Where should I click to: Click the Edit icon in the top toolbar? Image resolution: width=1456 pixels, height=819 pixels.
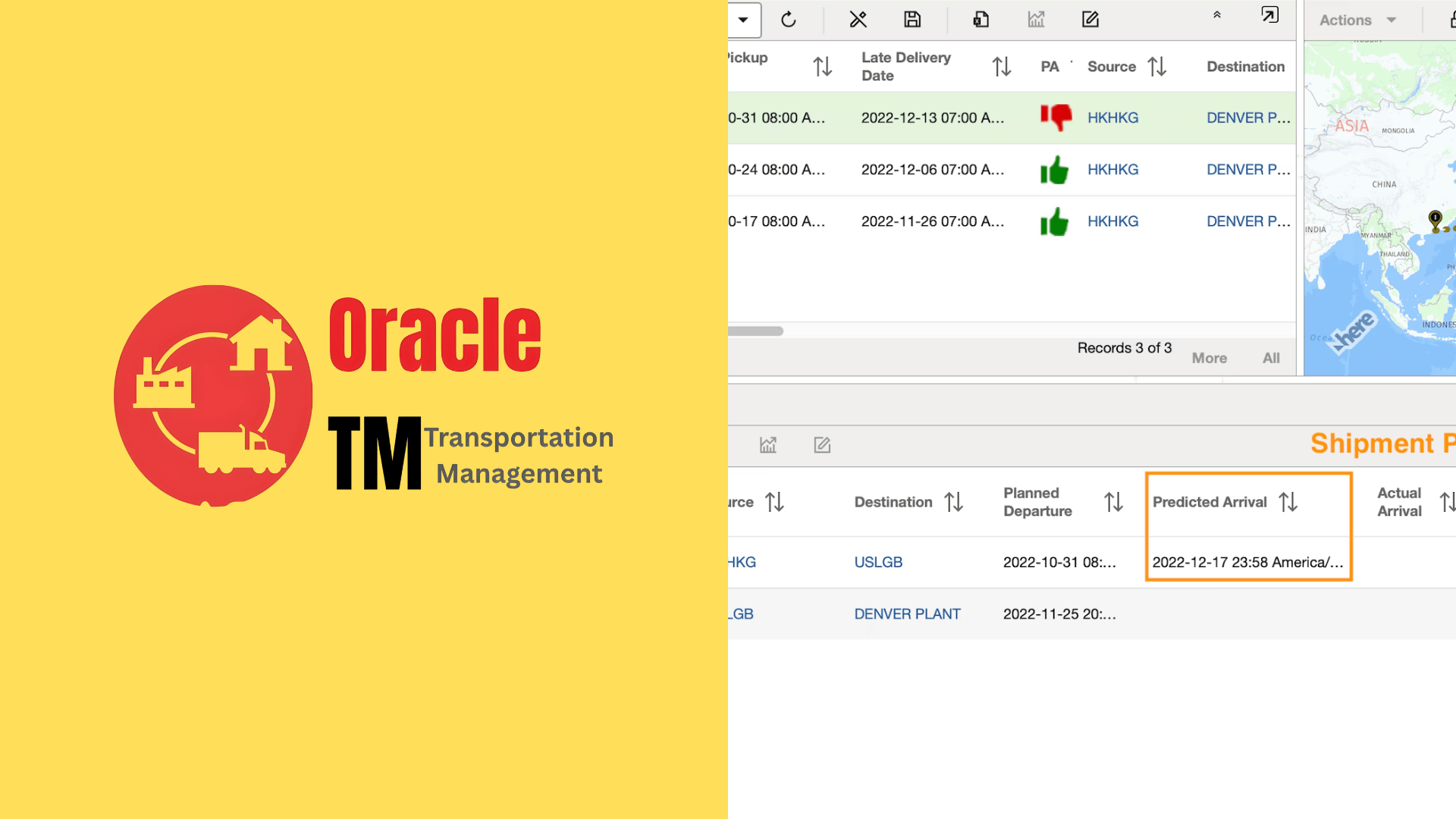pos(1090,20)
